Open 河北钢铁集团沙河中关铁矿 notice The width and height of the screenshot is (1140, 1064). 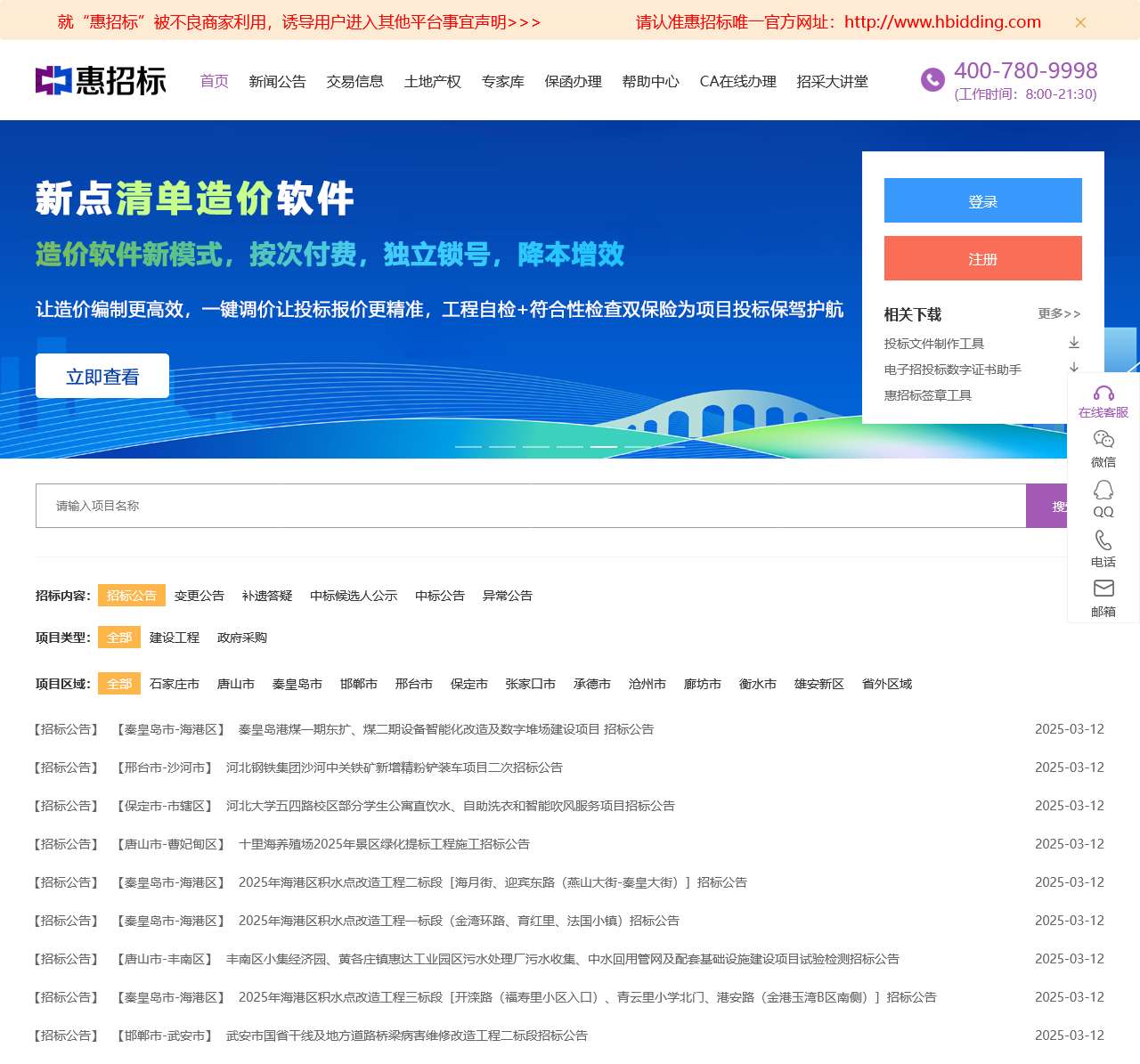(395, 768)
